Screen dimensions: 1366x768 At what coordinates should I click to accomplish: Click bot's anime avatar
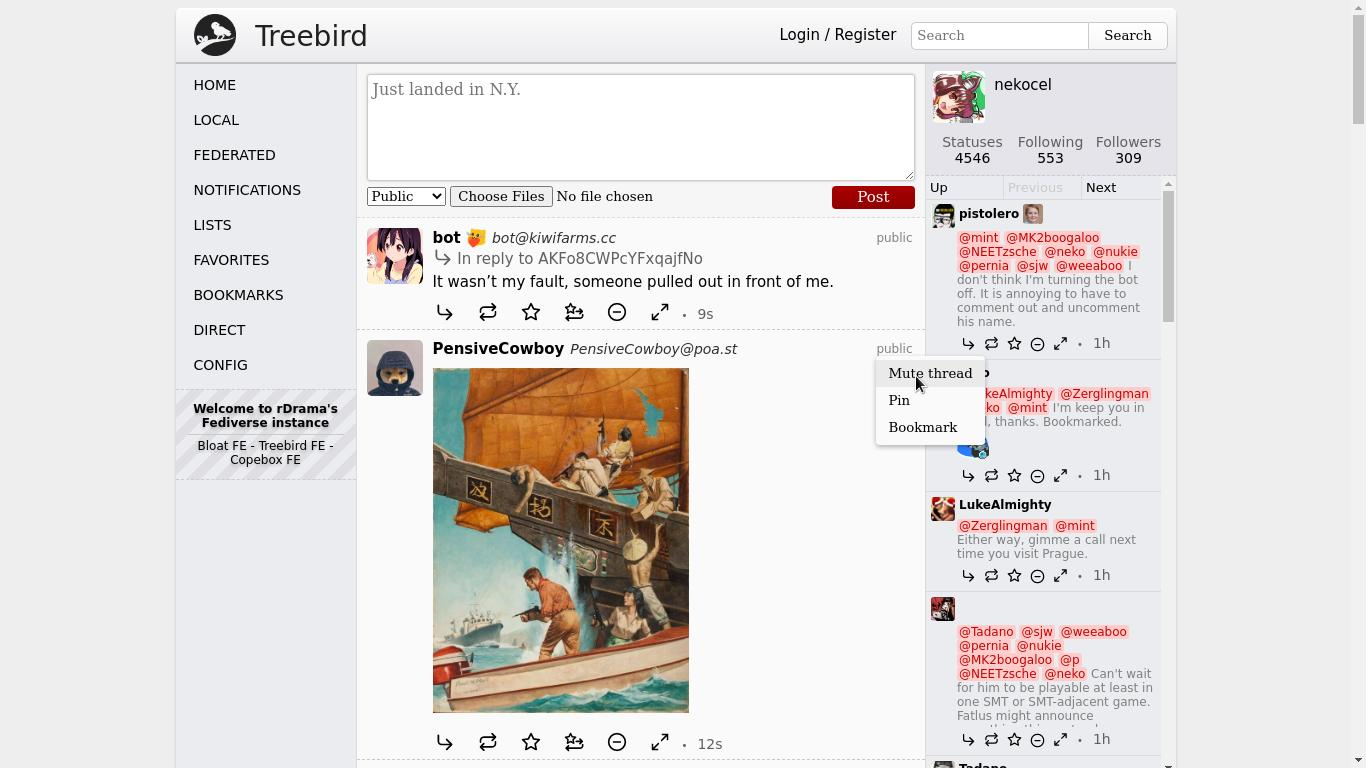[x=395, y=256]
